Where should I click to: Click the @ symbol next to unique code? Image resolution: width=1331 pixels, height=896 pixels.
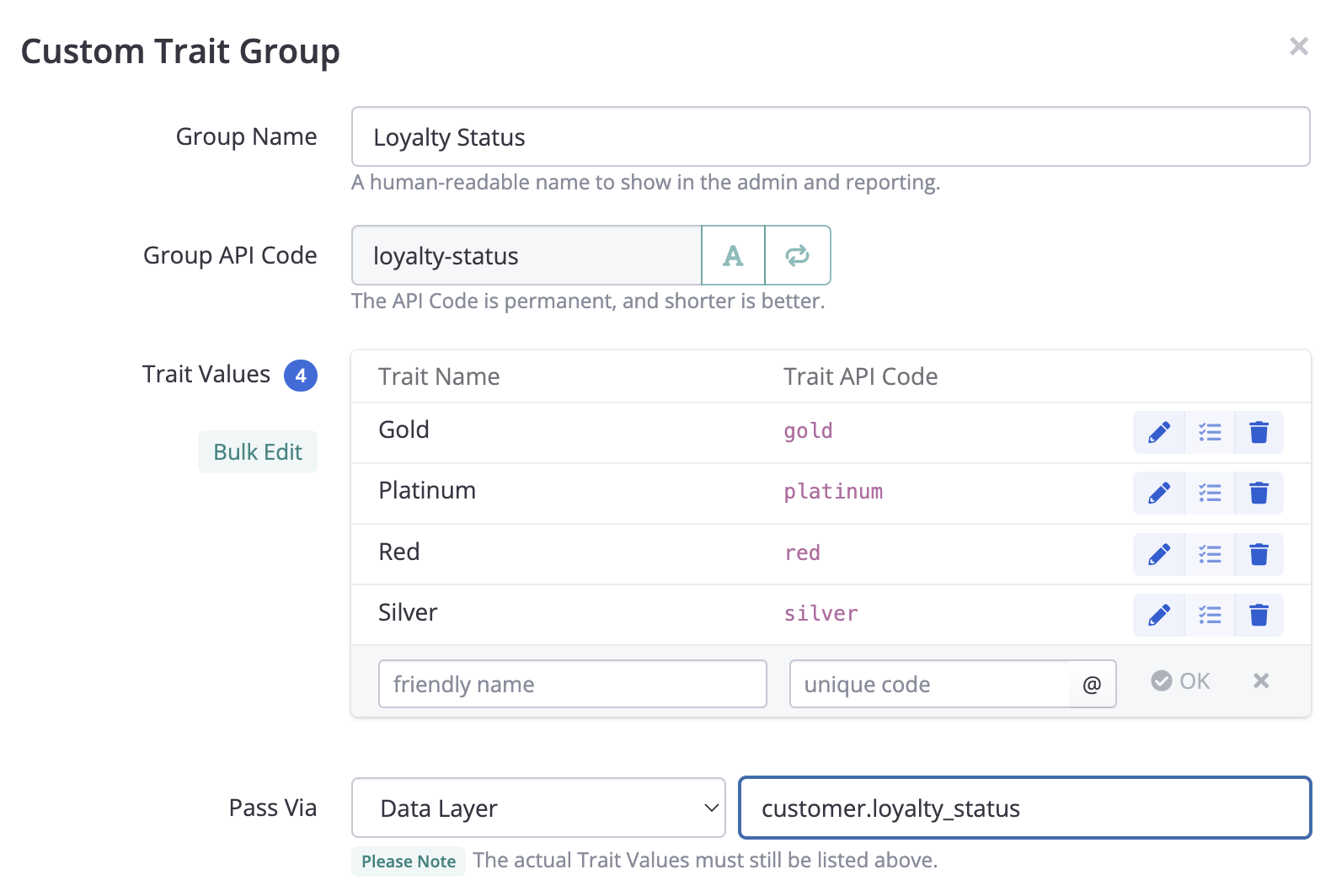(x=1092, y=685)
